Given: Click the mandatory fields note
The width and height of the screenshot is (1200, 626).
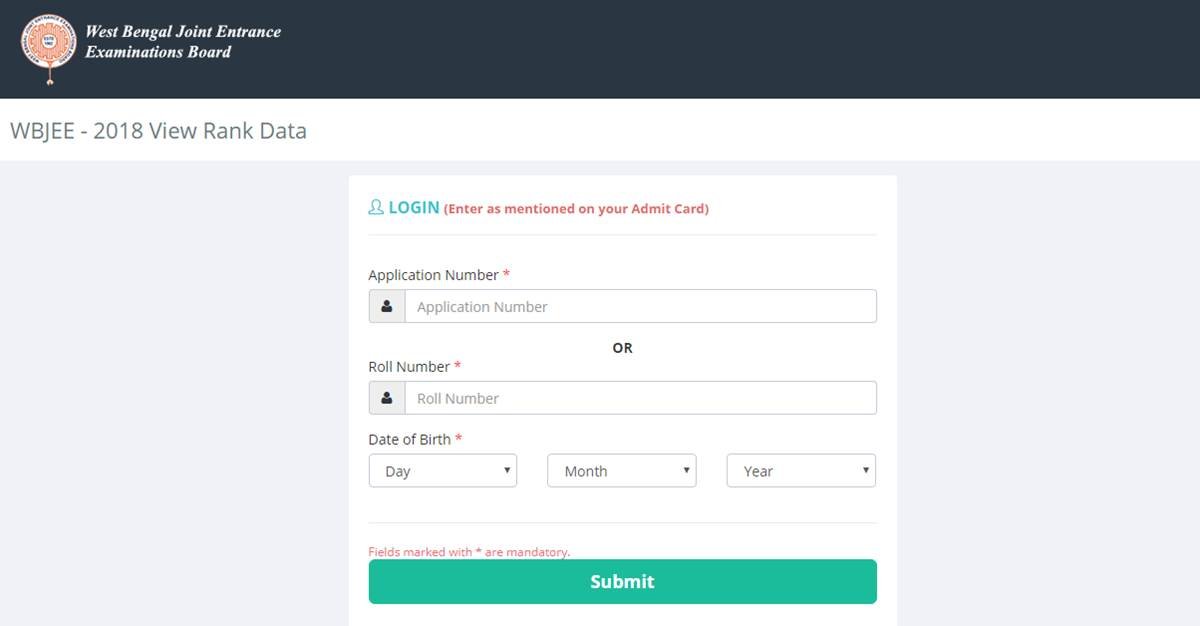Looking at the screenshot, I should 469,552.
